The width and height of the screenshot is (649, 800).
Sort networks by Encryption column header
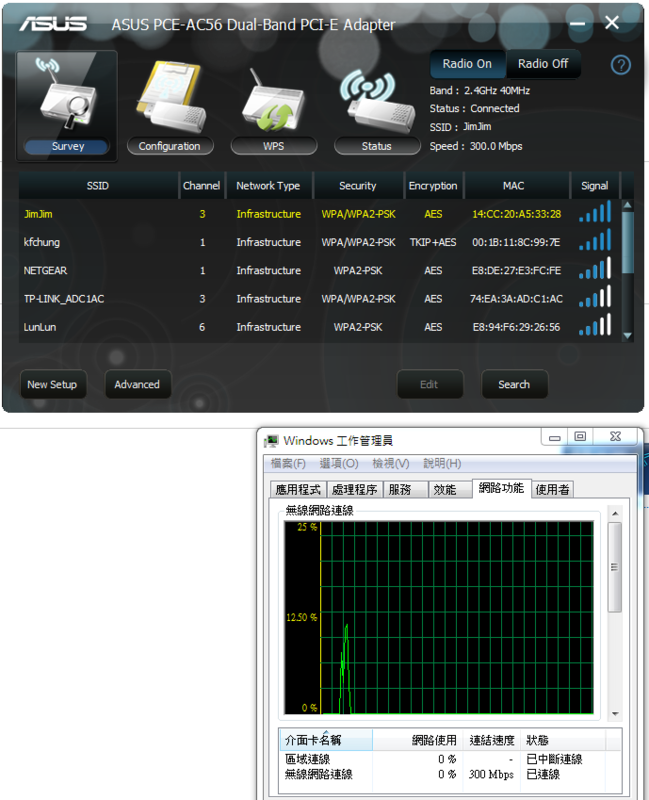(433, 186)
